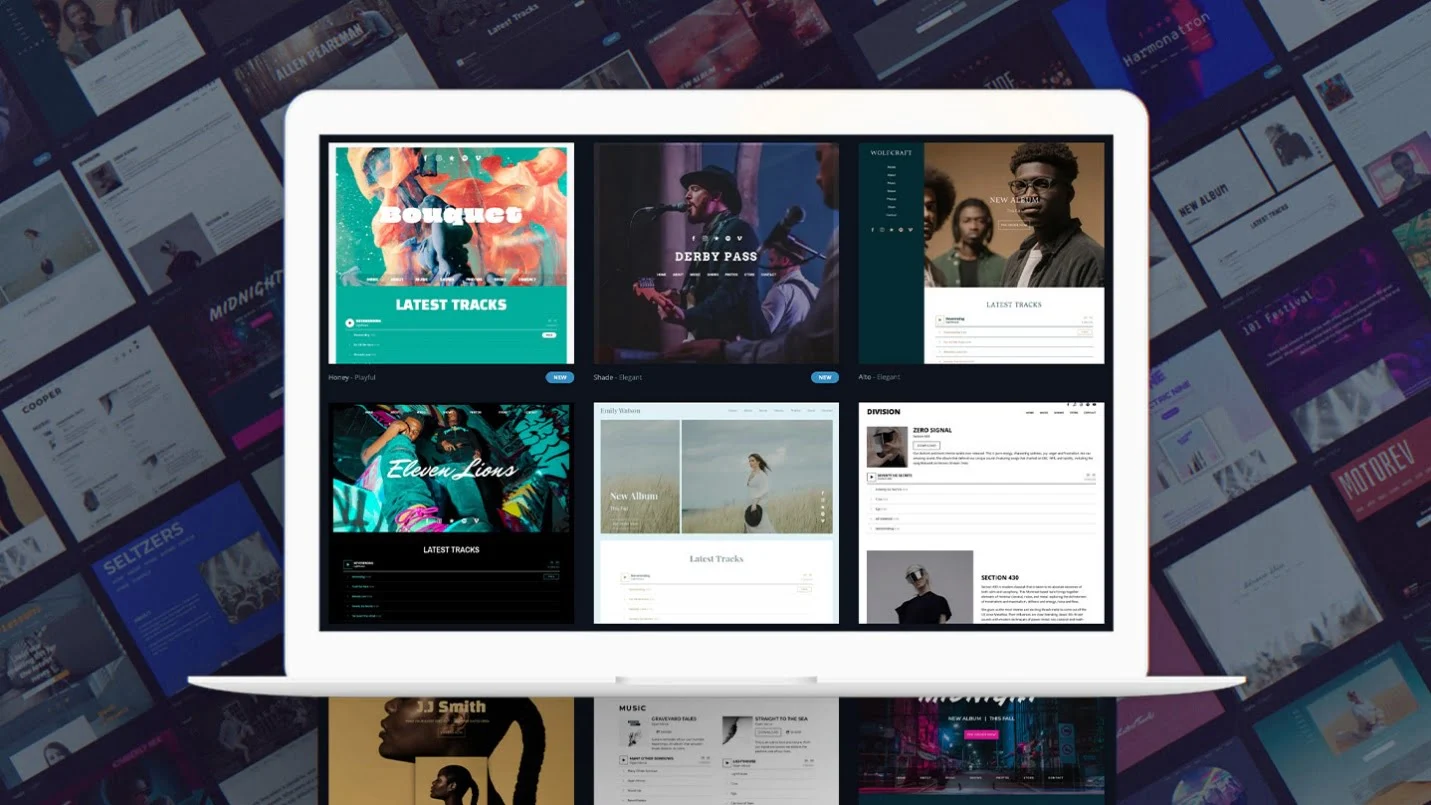Viewport: 1431px width, 805px height.
Task: Select the MUSIC track-list template below the laptop
Action: [x=716, y=751]
